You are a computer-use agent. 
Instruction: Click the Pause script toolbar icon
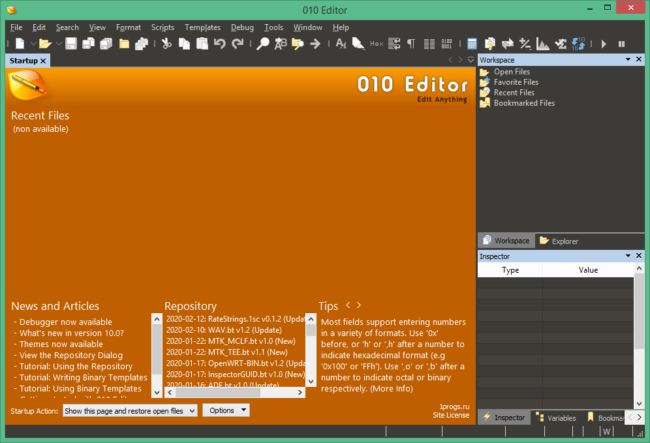click(621, 44)
